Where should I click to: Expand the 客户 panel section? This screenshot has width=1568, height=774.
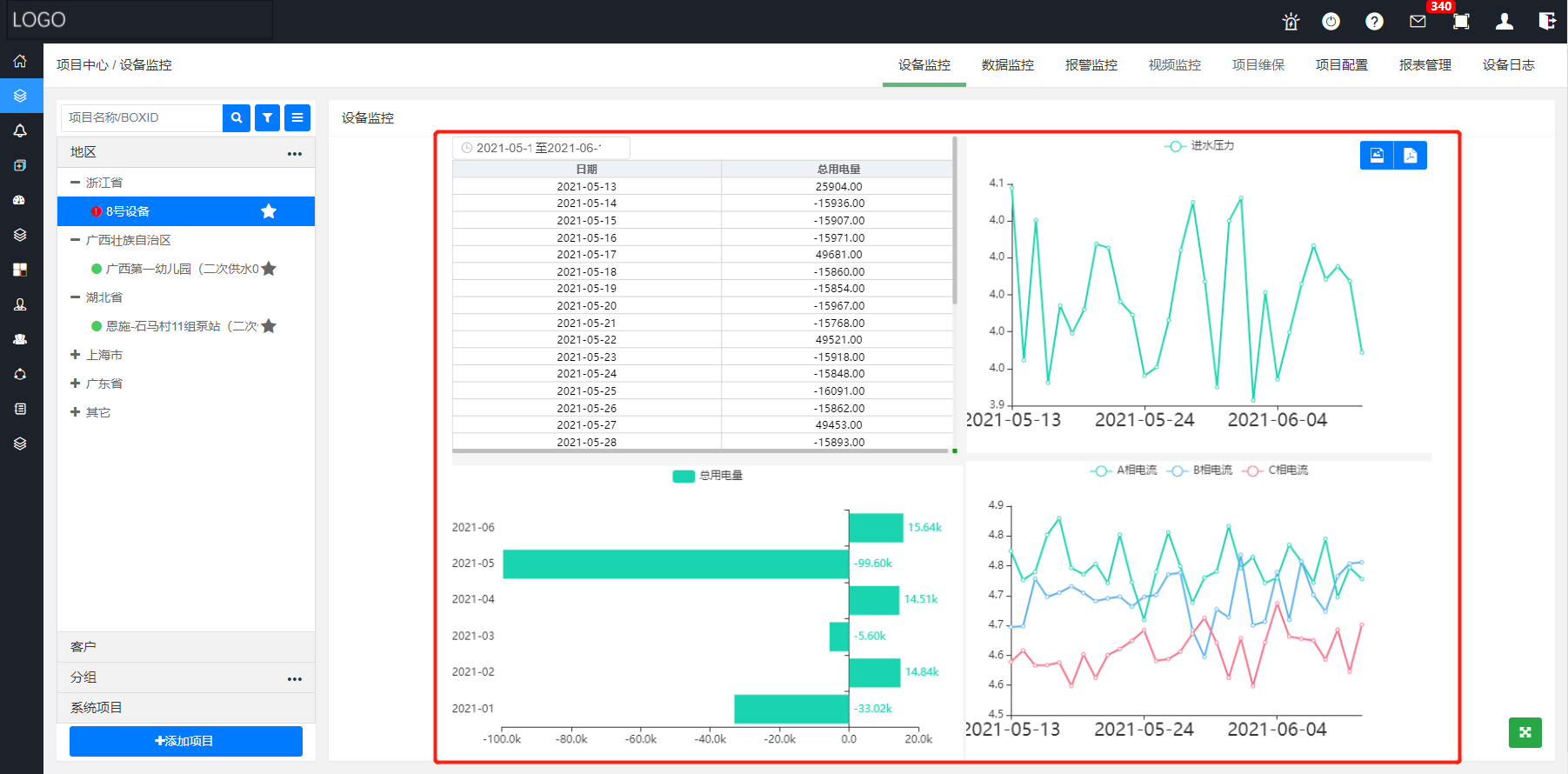point(186,647)
